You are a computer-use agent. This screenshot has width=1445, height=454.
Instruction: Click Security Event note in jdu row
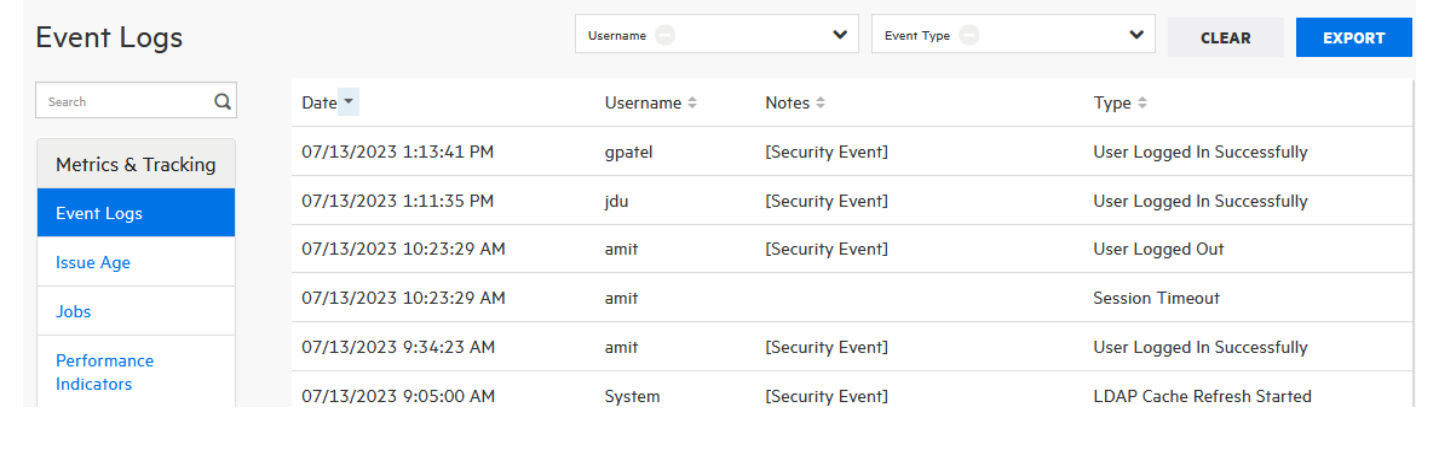coord(826,201)
